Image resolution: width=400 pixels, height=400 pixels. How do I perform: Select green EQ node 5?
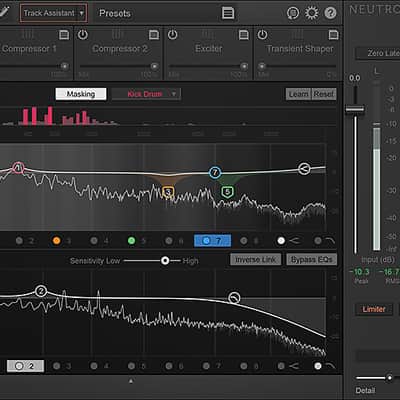(227, 192)
